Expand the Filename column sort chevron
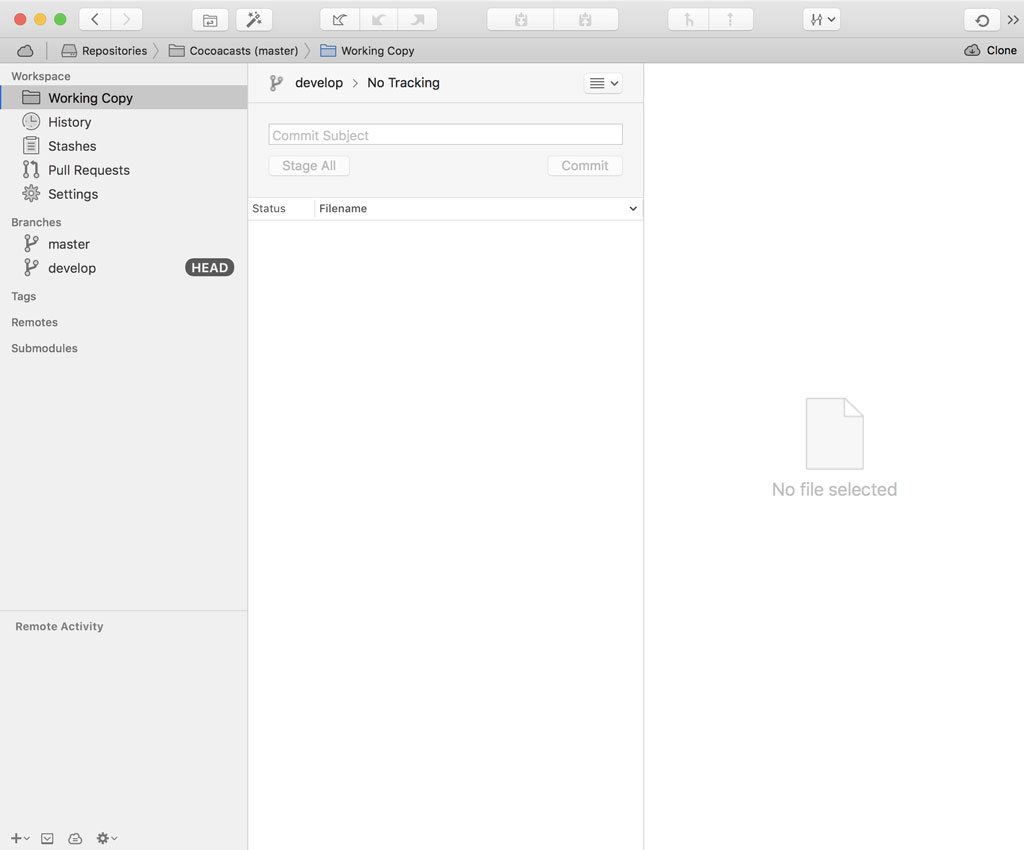Screen dimensions: 1024x850 coord(632,209)
